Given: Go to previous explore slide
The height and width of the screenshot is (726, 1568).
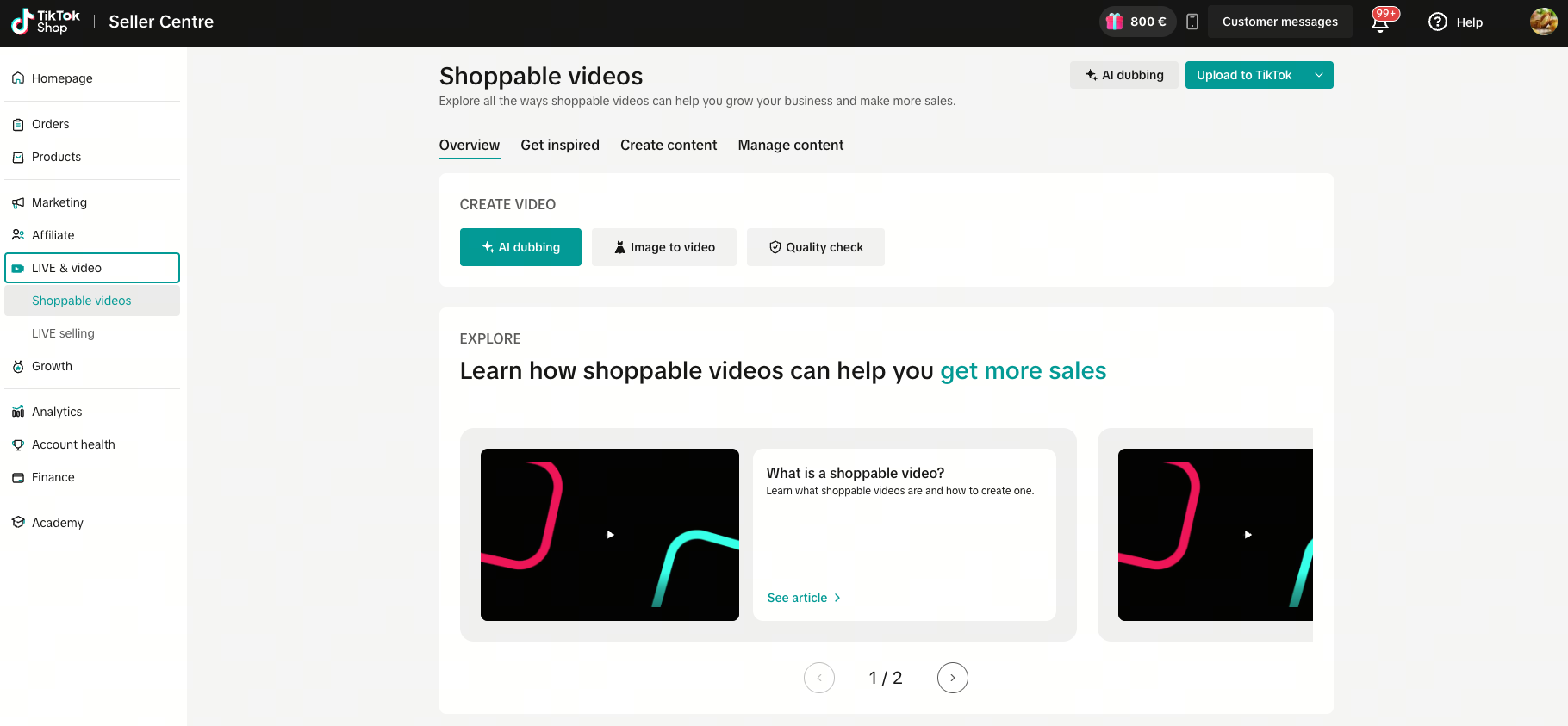Looking at the screenshot, I should tap(819, 678).
